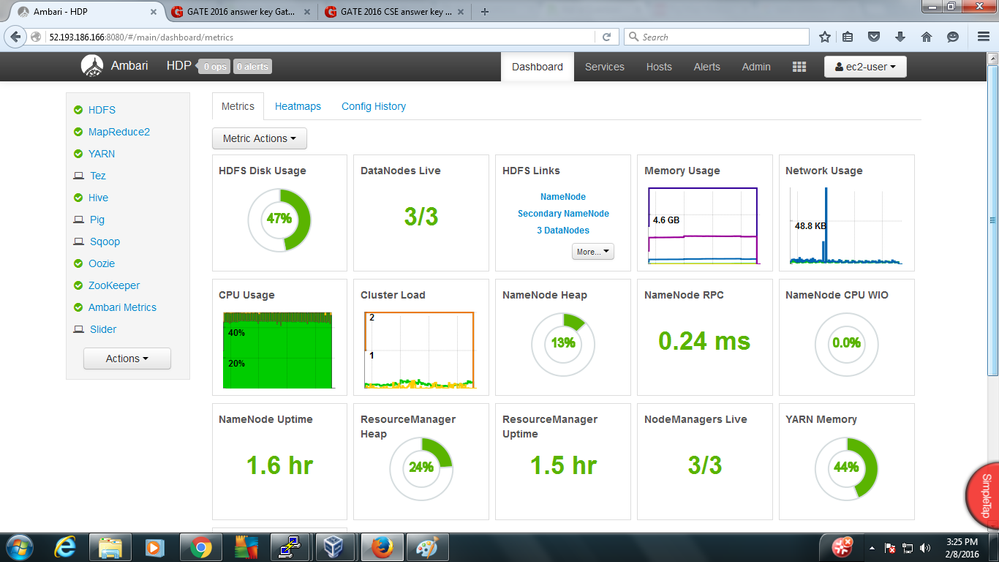The height and width of the screenshot is (562, 999).
Task: Click the Firefox home icon
Action: [x=927, y=37]
